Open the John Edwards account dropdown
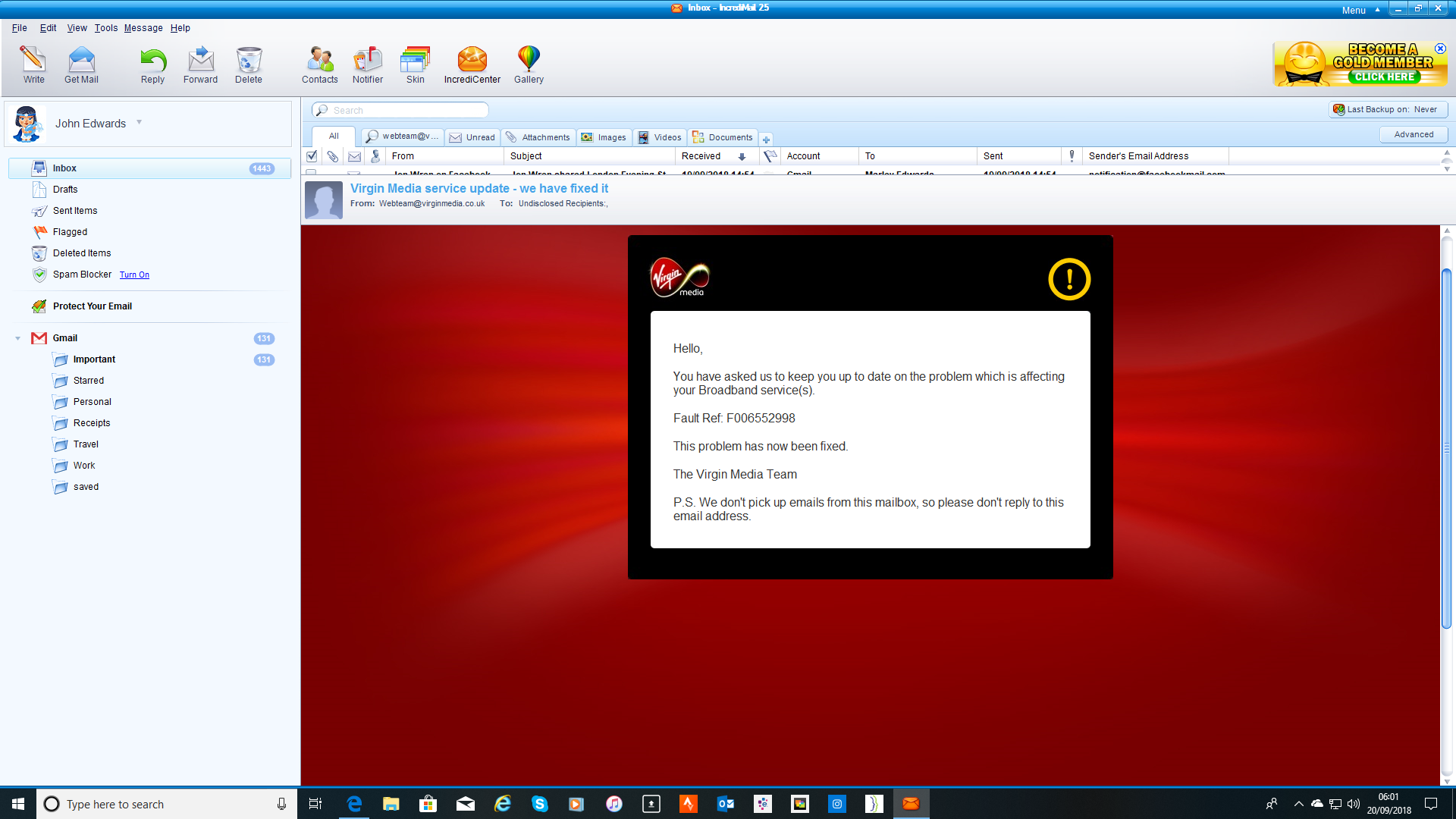This screenshot has height=819, width=1456. [139, 122]
